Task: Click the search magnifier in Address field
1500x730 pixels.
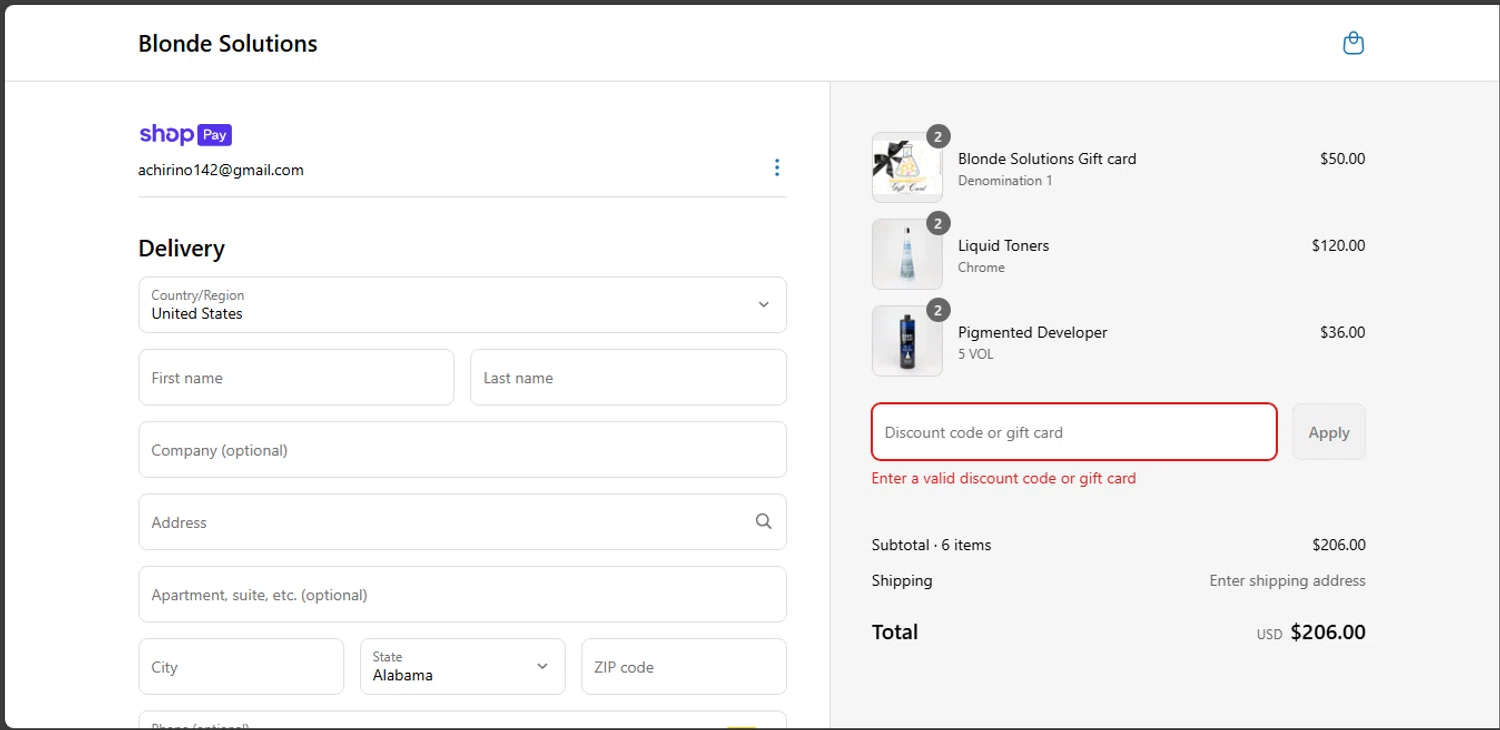Action: pyautogui.click(x=763, y=521)
